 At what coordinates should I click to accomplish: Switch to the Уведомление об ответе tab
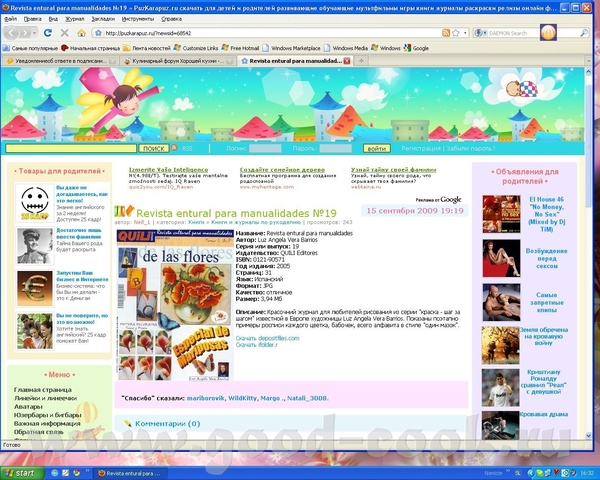(x=61, y=61)
